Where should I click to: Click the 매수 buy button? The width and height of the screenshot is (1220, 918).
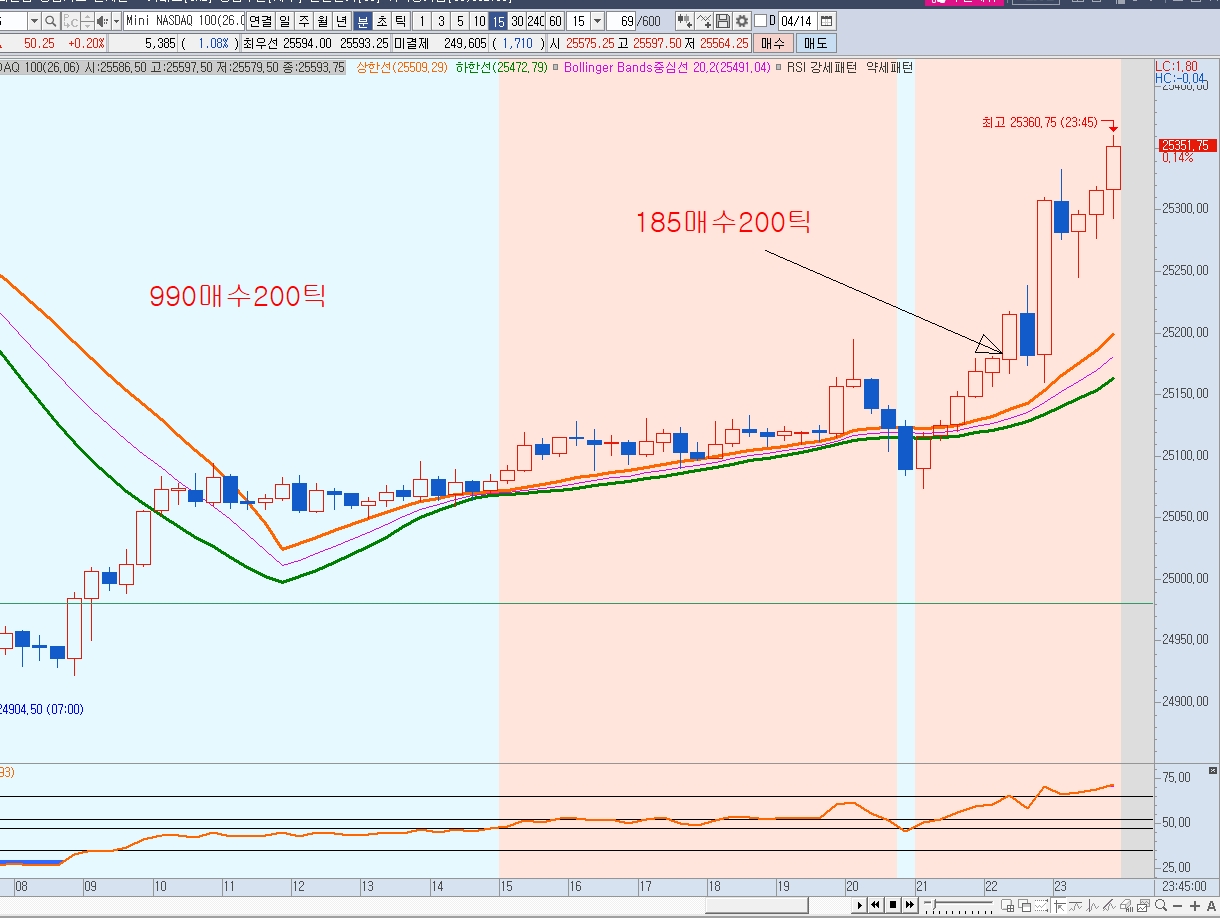coord(772,43)
